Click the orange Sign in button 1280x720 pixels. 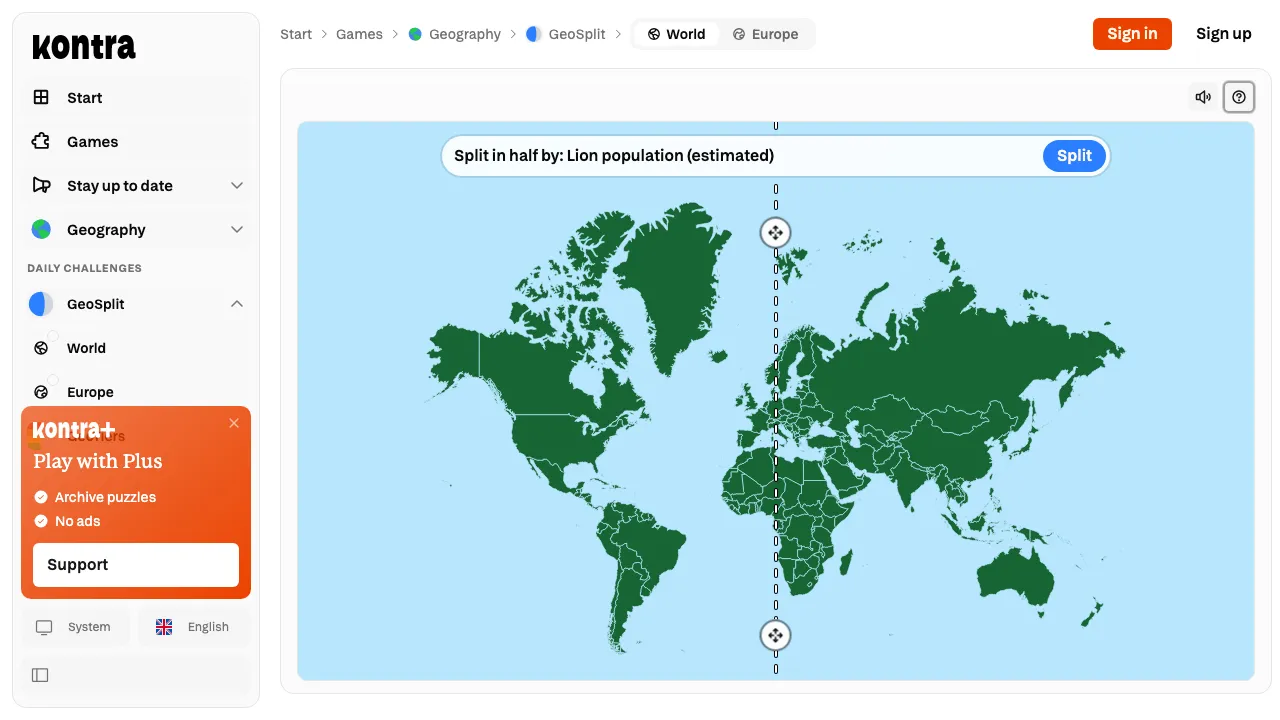pyautogui.click(x=1132, y=34)
